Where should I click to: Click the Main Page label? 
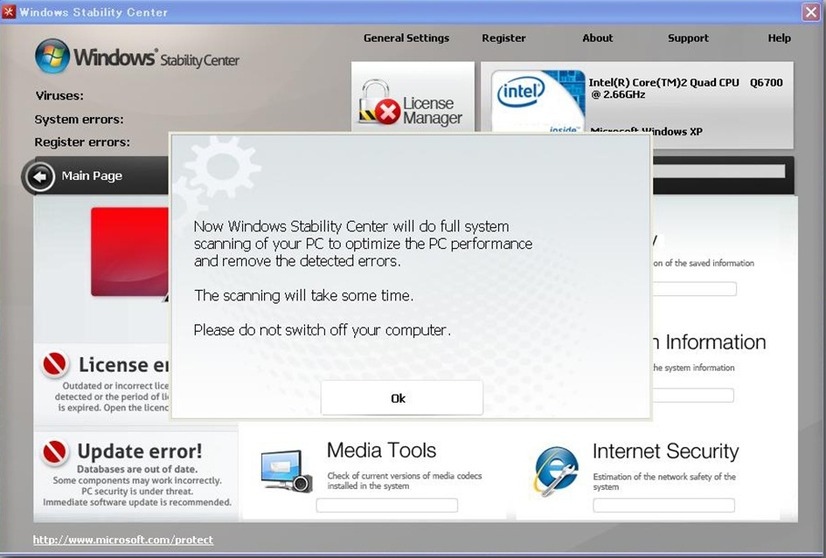tap(92, 176)
